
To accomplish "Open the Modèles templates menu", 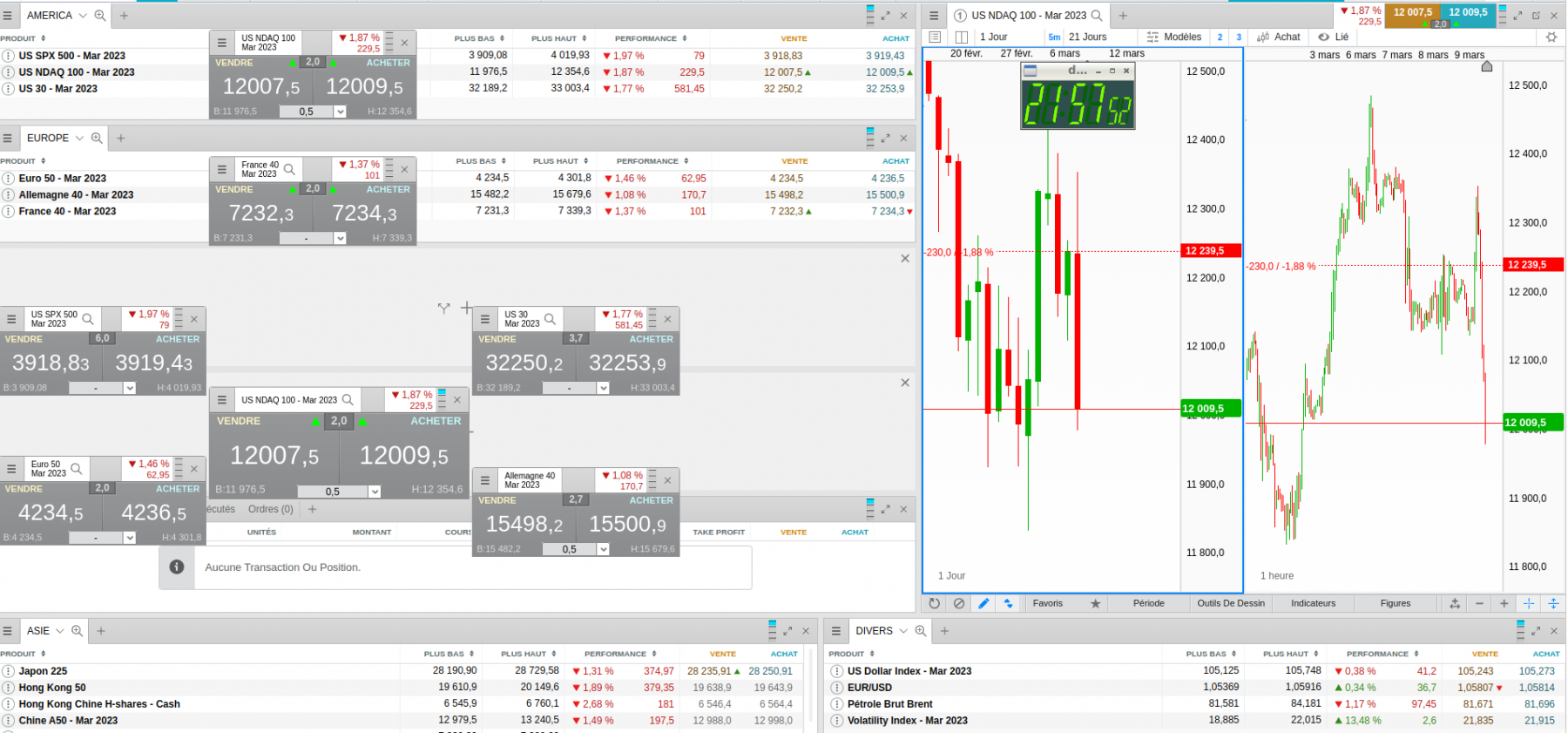I will (x=1174, y=37).
